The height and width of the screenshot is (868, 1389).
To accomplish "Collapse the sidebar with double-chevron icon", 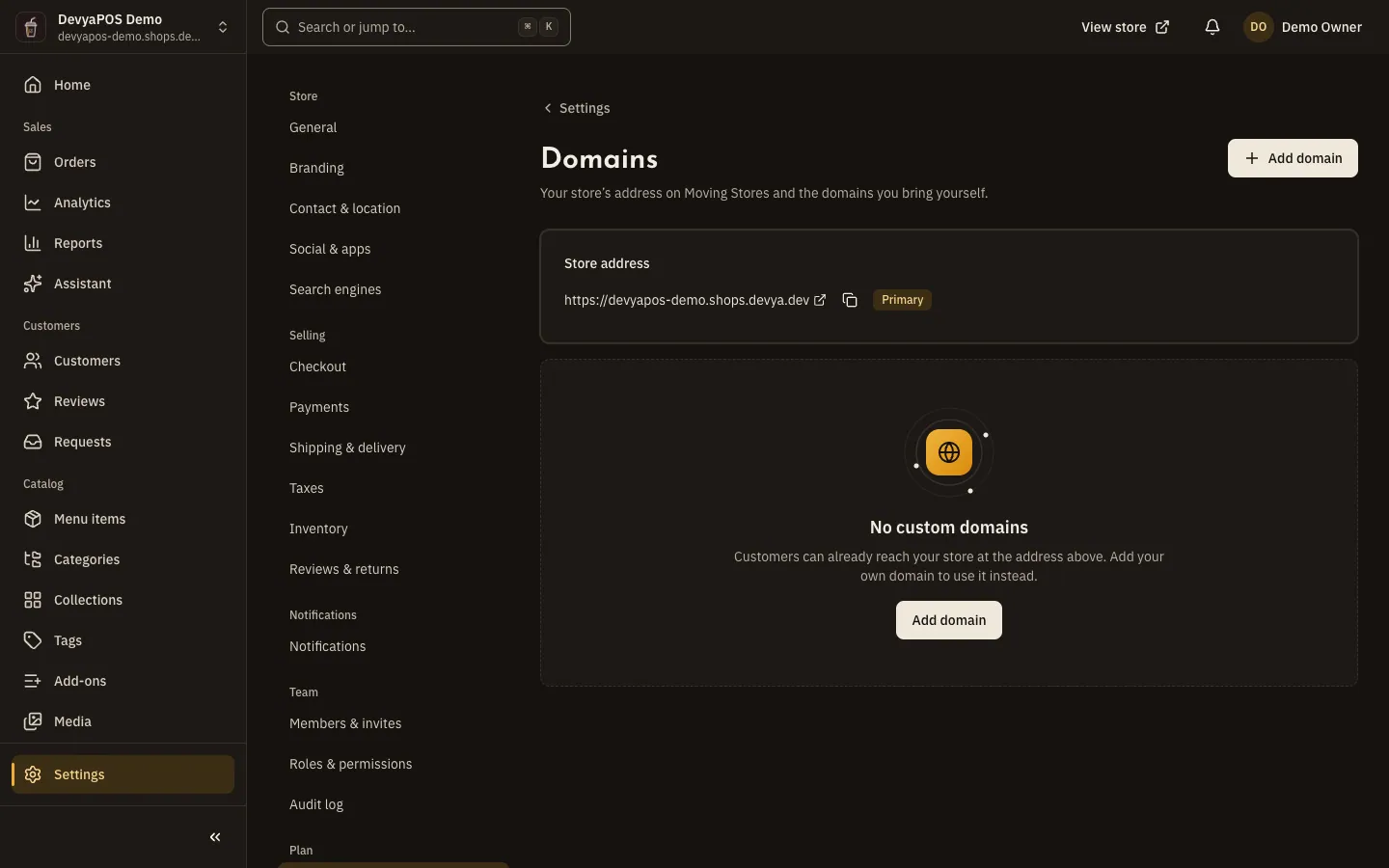I will 215,837.
